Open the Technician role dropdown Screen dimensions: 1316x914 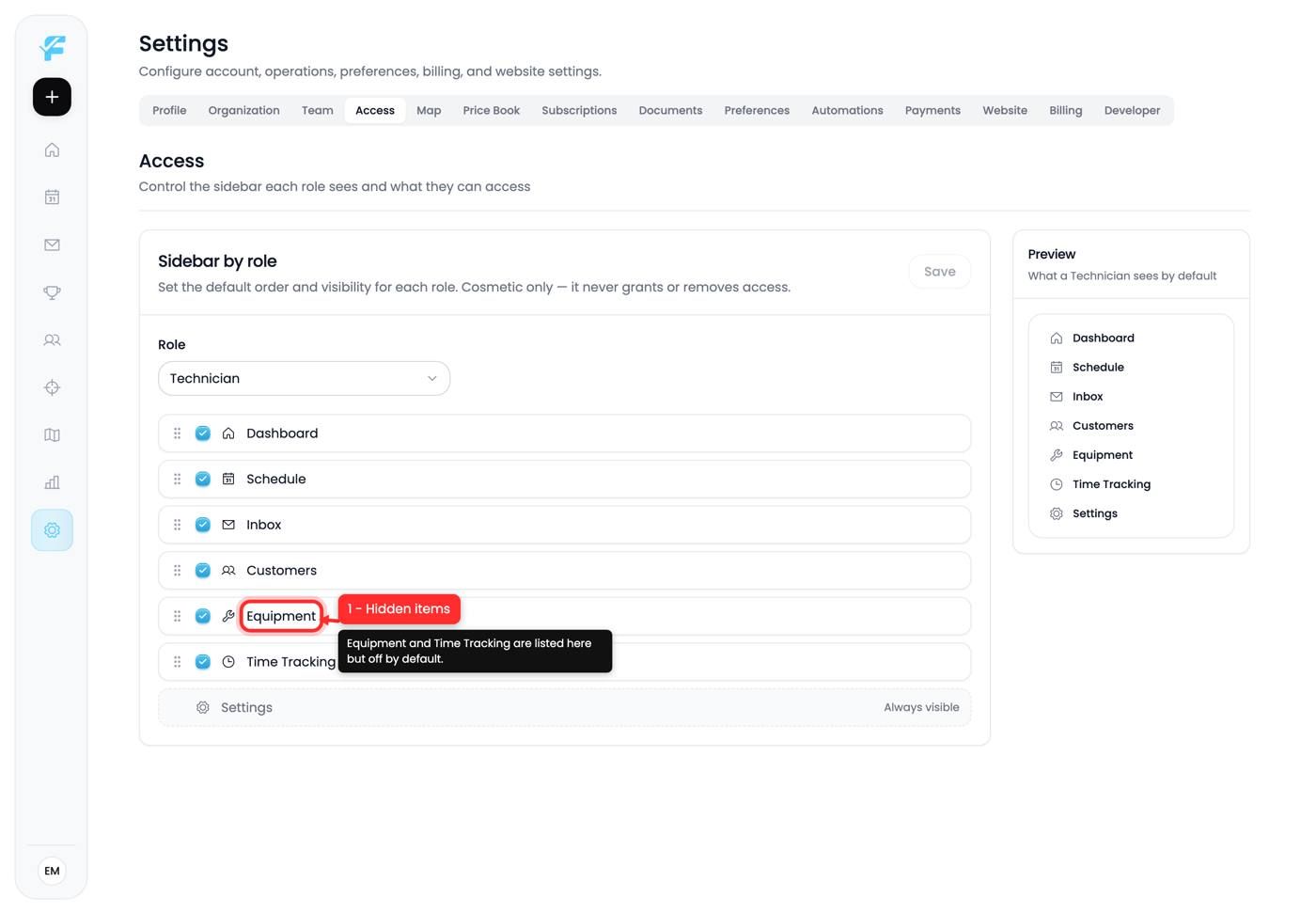point(304,378)
